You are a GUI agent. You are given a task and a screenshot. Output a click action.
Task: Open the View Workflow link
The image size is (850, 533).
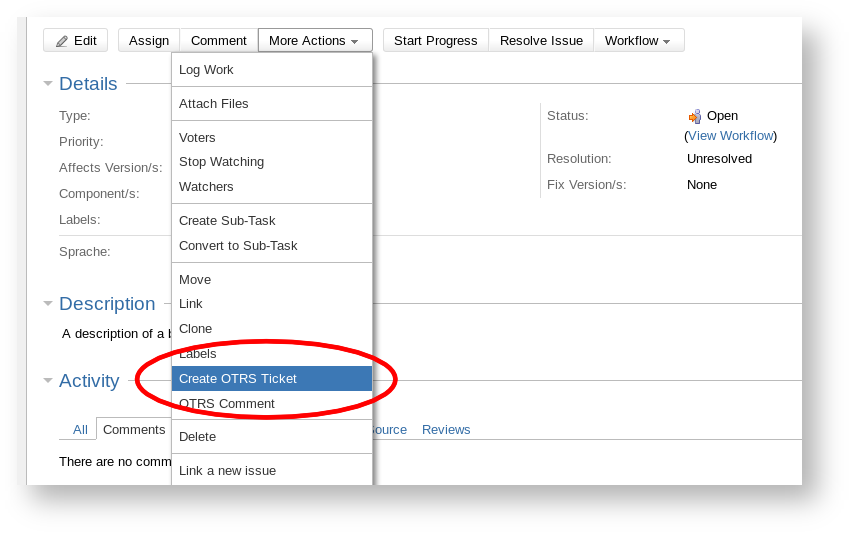[730, 136]
